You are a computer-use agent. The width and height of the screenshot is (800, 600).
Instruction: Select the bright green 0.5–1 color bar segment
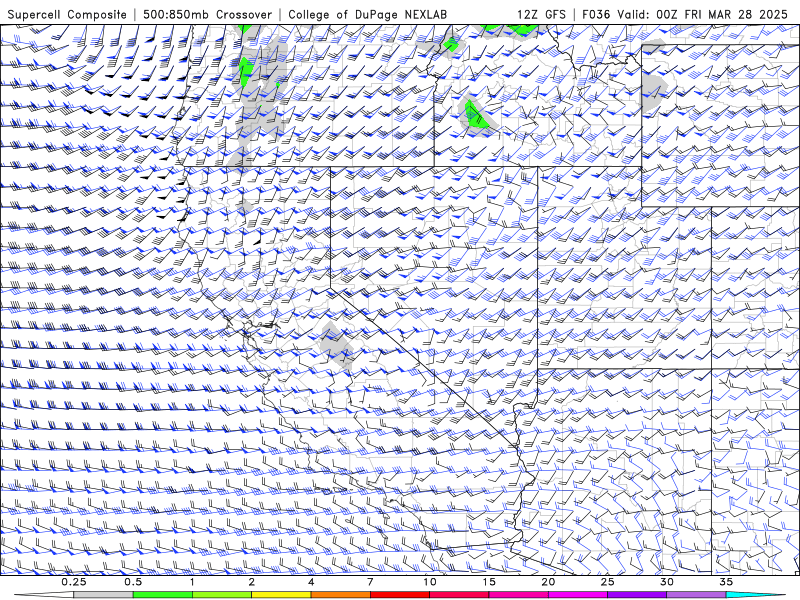pos(162,595)
